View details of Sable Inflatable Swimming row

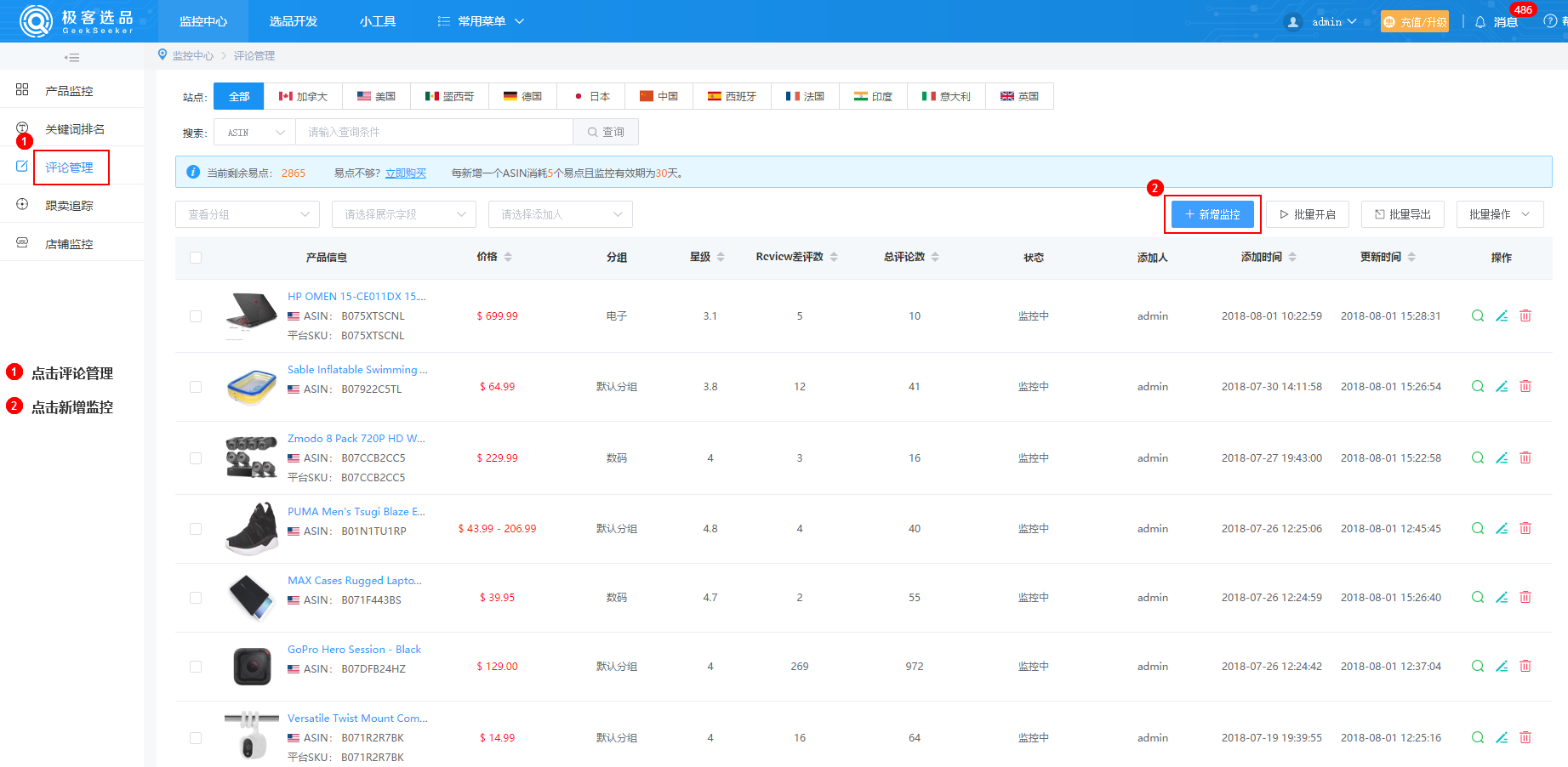click(x=1478, y=386)
